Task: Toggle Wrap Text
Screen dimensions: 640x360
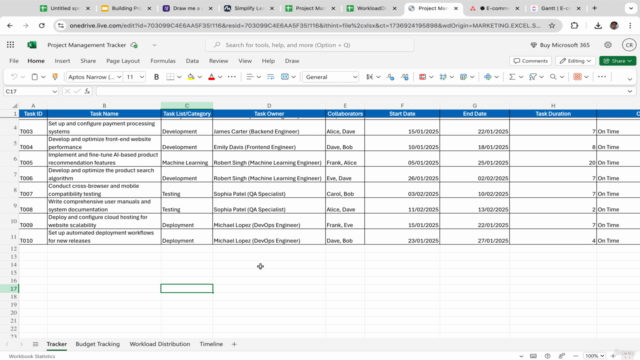Action: pyautogui.click(x=271, y=77)
